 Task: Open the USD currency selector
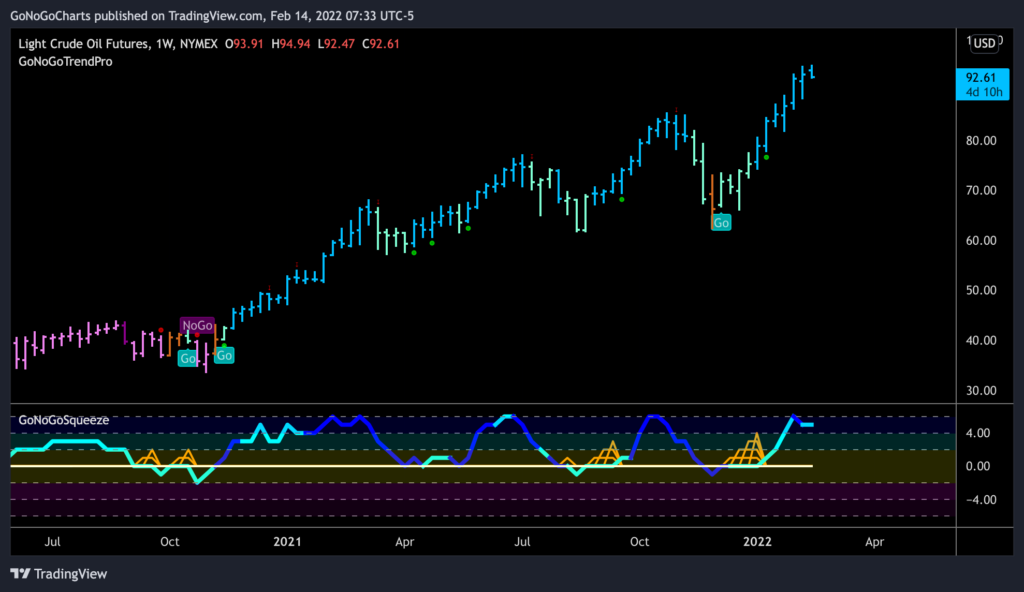pos(984,43)
